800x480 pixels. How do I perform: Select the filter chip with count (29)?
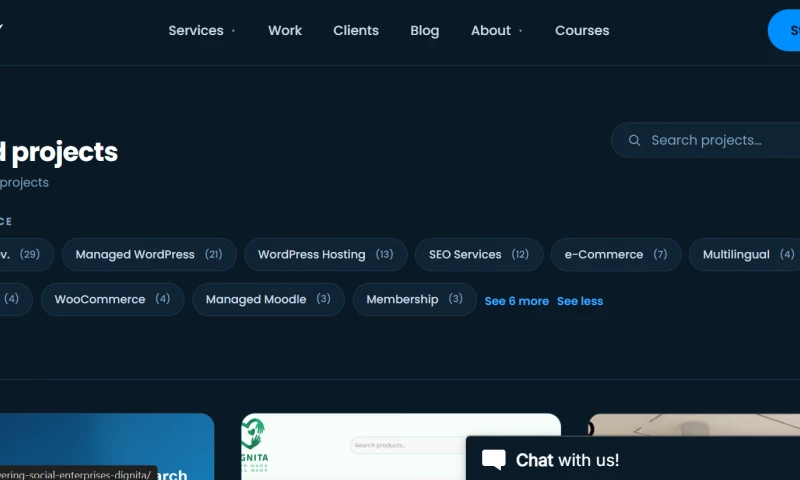26,255
